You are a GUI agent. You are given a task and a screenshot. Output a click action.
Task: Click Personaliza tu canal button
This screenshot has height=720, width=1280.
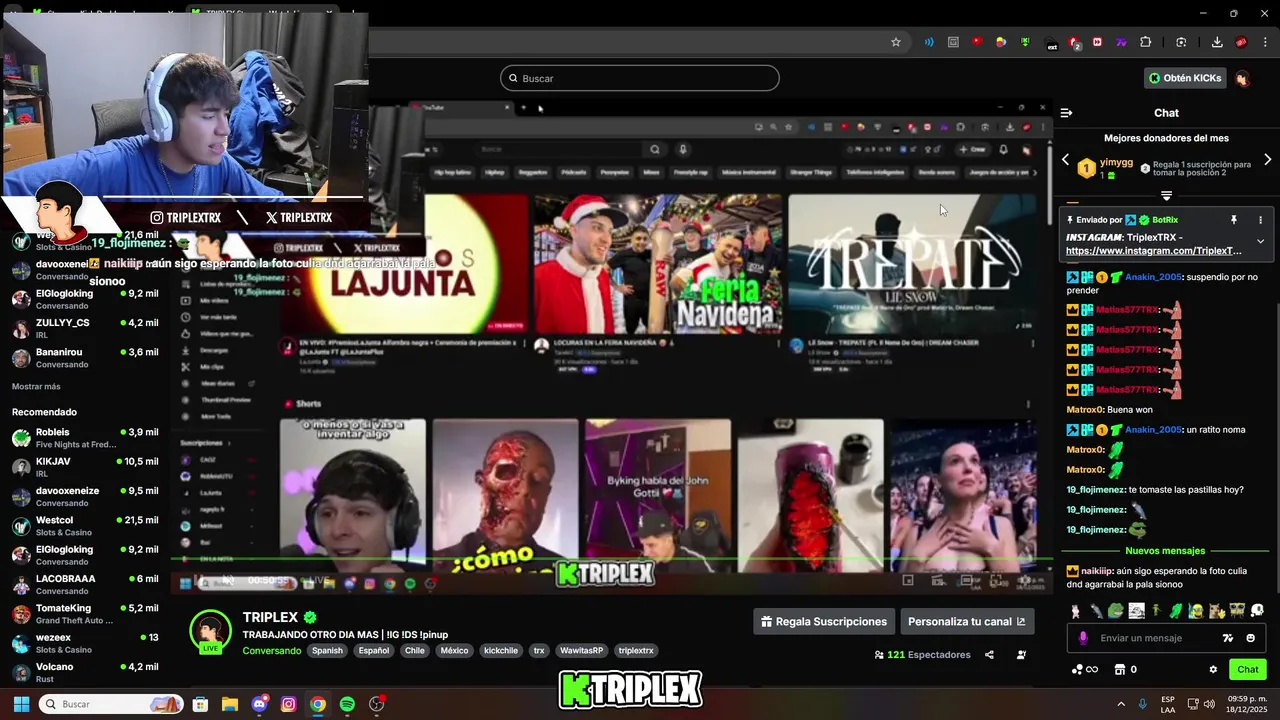point(967,622)
